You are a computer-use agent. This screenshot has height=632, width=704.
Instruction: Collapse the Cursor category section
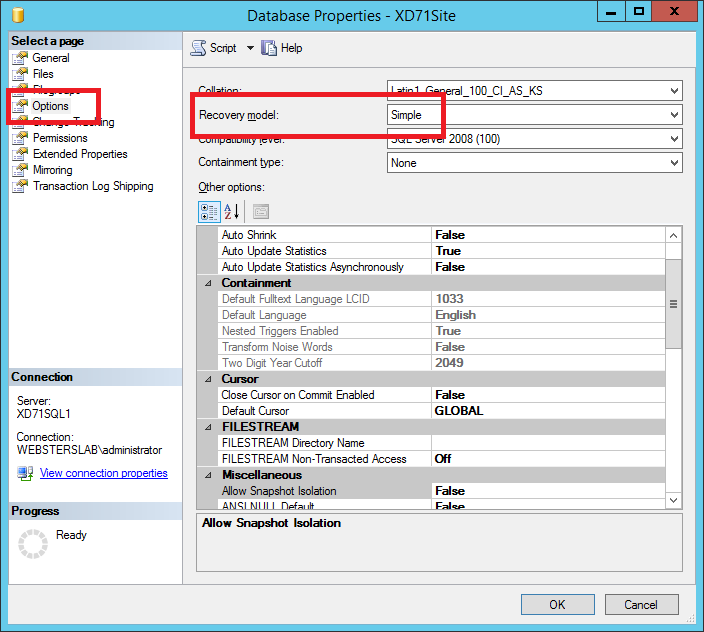tap(208, 379)
